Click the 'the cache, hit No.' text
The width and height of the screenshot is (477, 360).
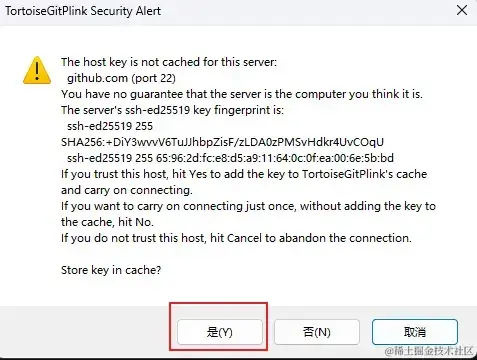(x=107, y=222)
